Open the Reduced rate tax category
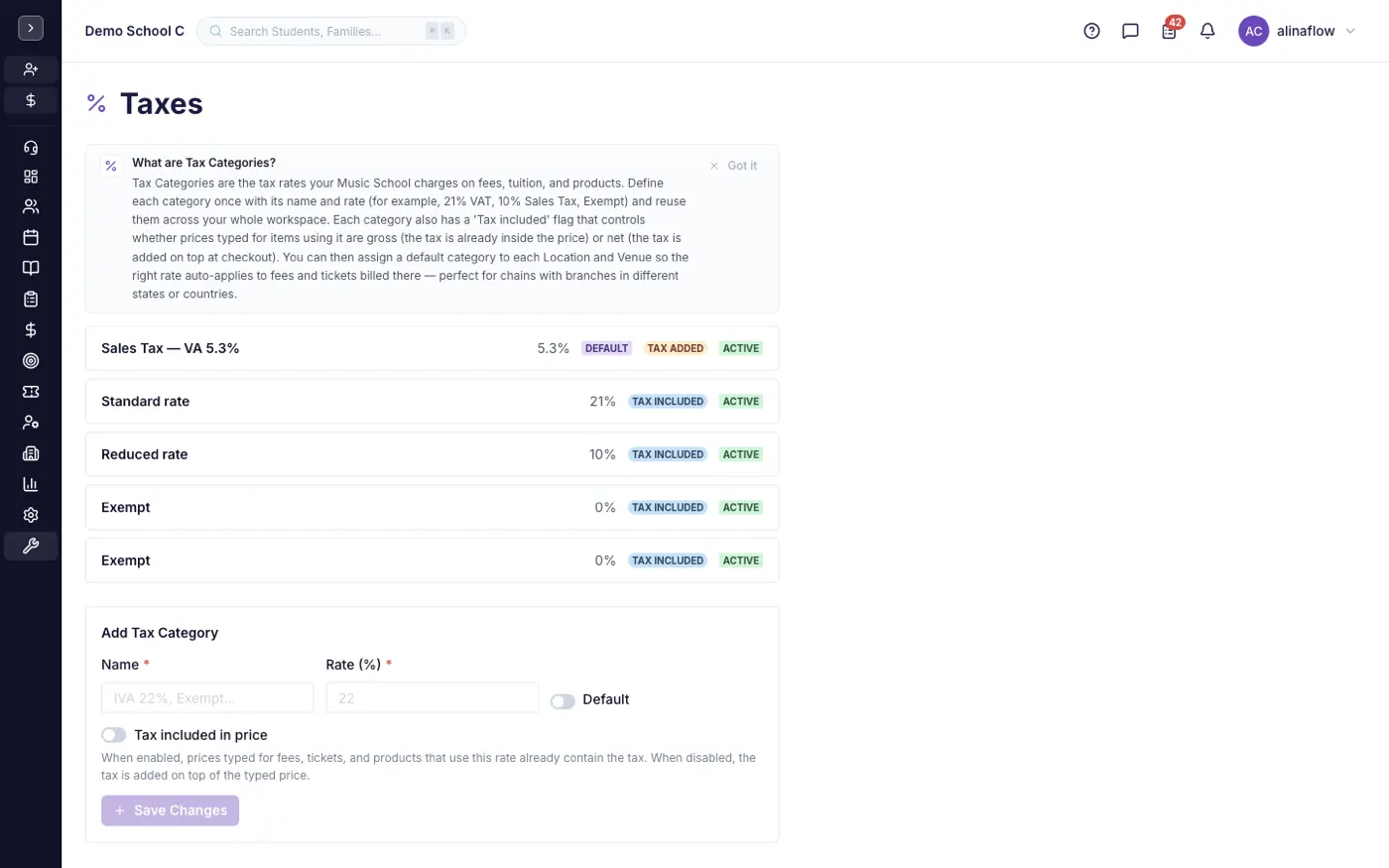Screen dimensions: 1389x868 click(x=432, y=454)
